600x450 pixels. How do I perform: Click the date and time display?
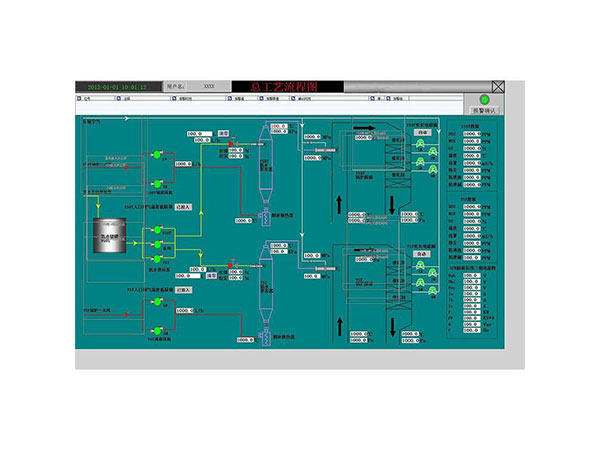click(x=118, y=87)
